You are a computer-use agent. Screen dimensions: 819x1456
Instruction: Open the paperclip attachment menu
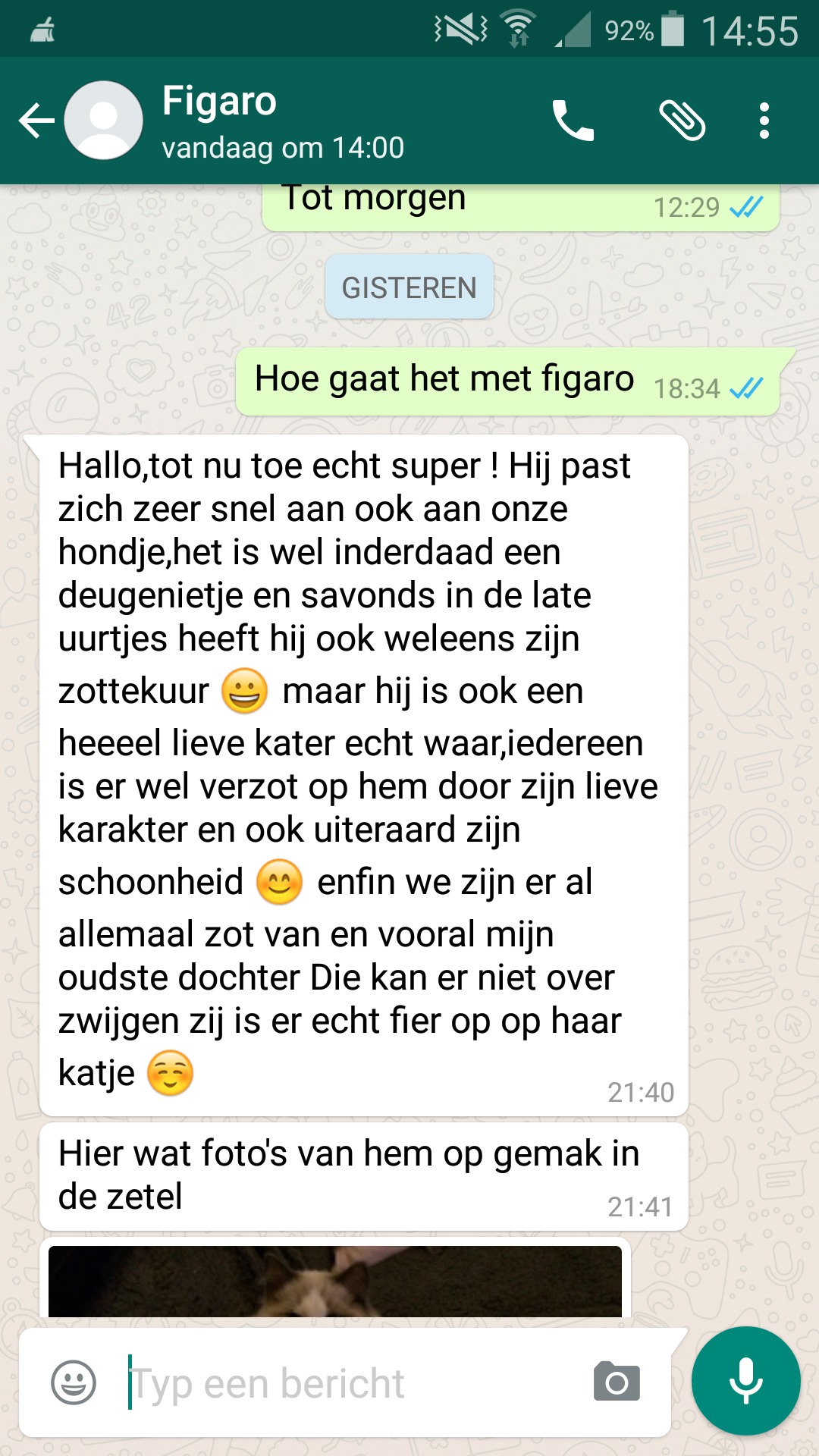coord(682,121)
